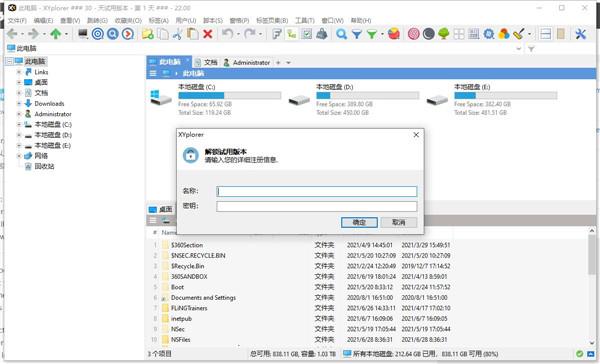Toggle selection checkboxes toolbar icon

[307, 34]
